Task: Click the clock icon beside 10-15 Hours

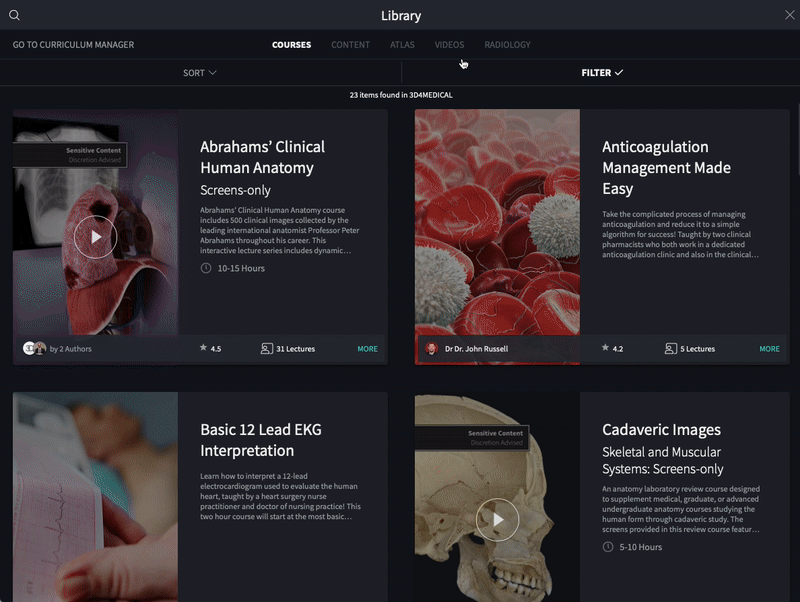Action: [206, 268]
